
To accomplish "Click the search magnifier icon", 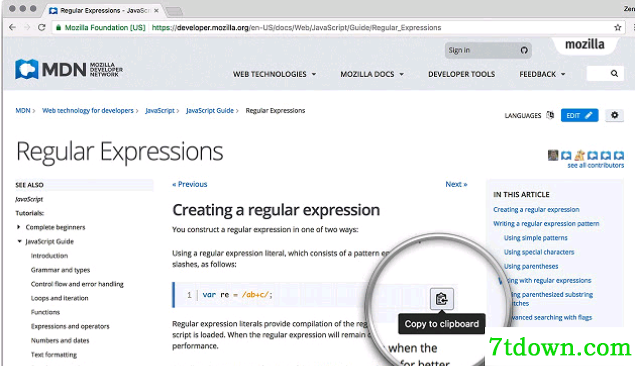I will click(614, 74).
